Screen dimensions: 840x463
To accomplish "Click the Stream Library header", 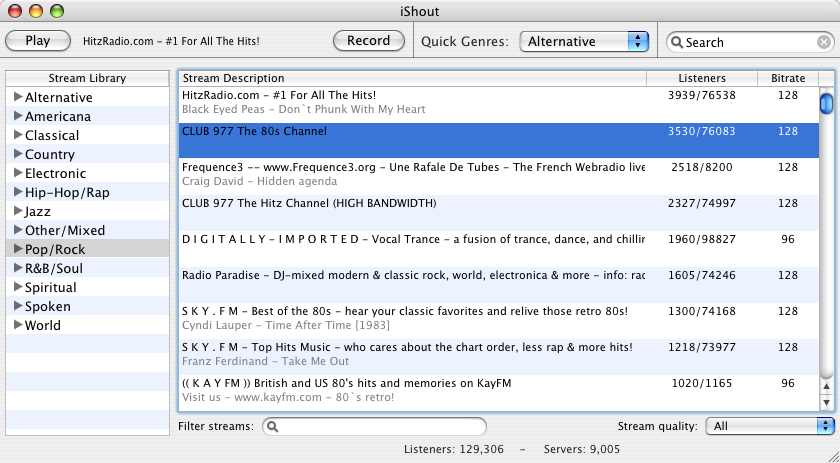I will tap(87, 78).
